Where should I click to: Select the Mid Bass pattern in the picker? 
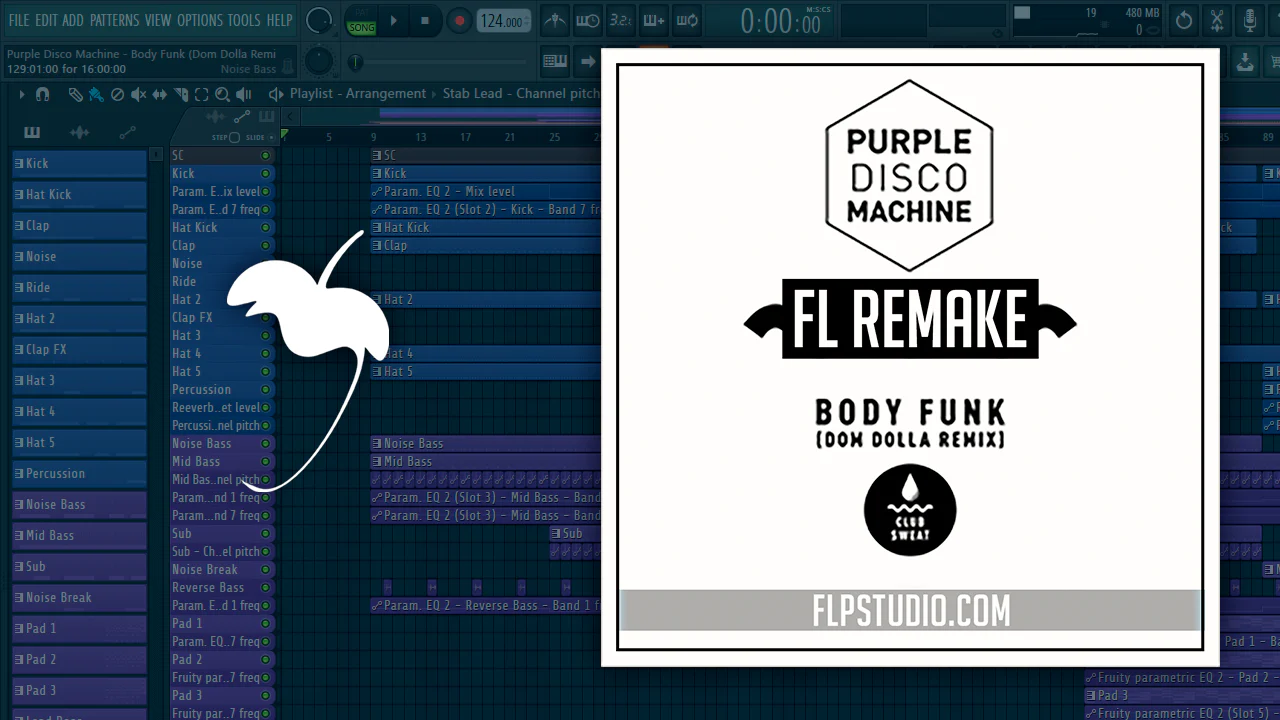pyautogui.click(x=79, y=535)
